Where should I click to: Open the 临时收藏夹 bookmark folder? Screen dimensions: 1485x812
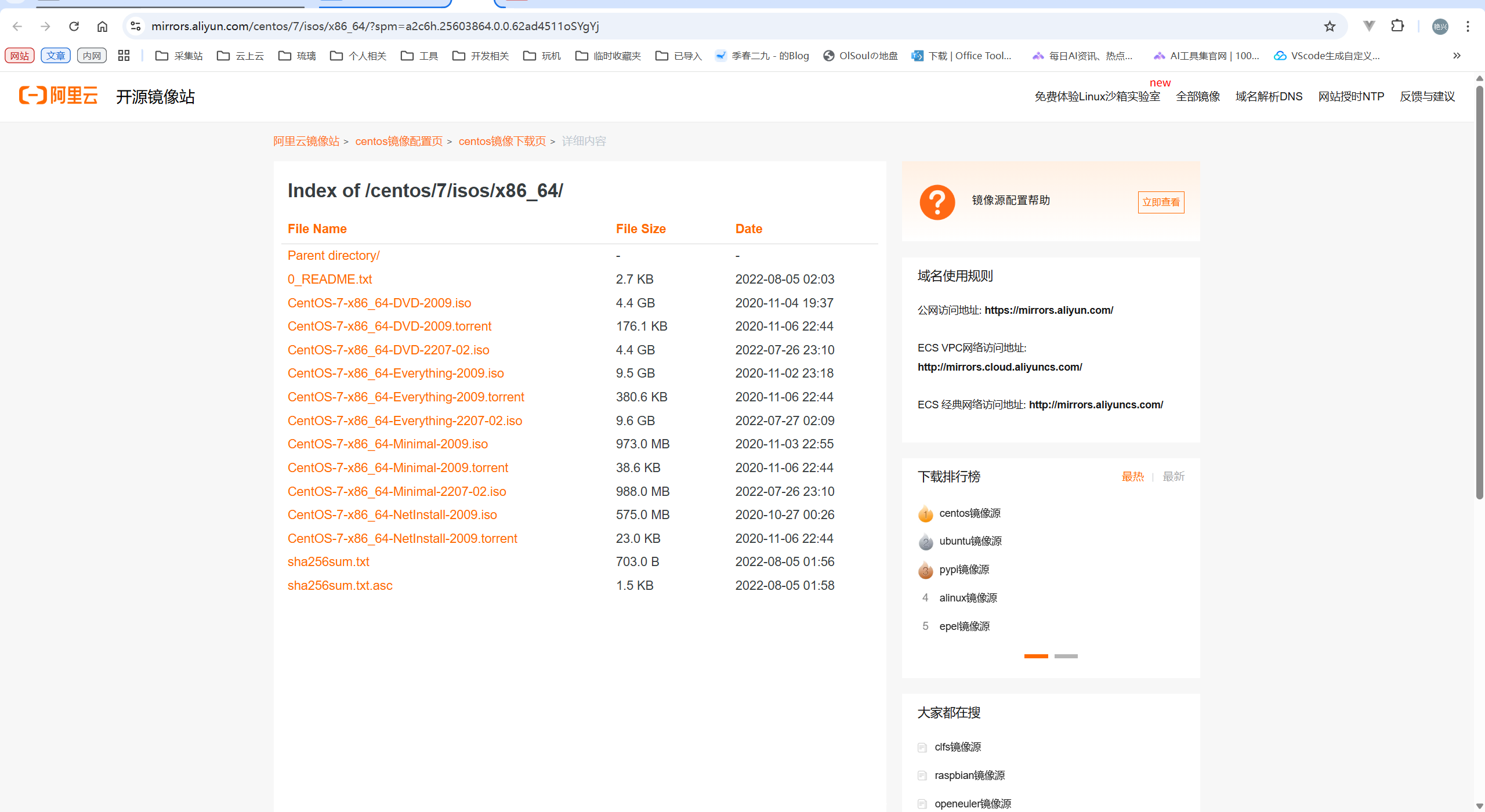click(608, 56)
